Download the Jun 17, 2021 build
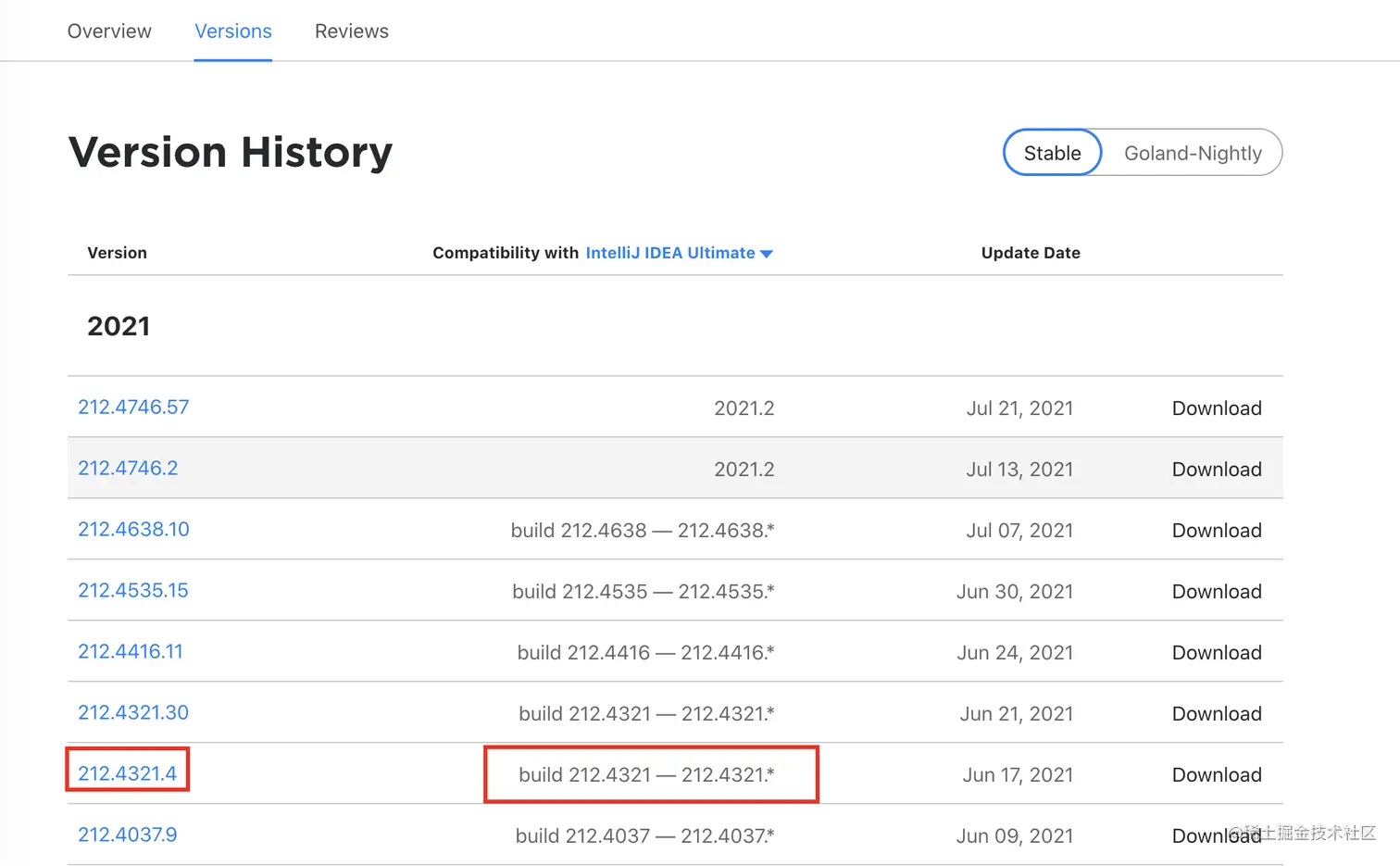Viewport: 1400px width, 866px height. tap(1217, 775)
